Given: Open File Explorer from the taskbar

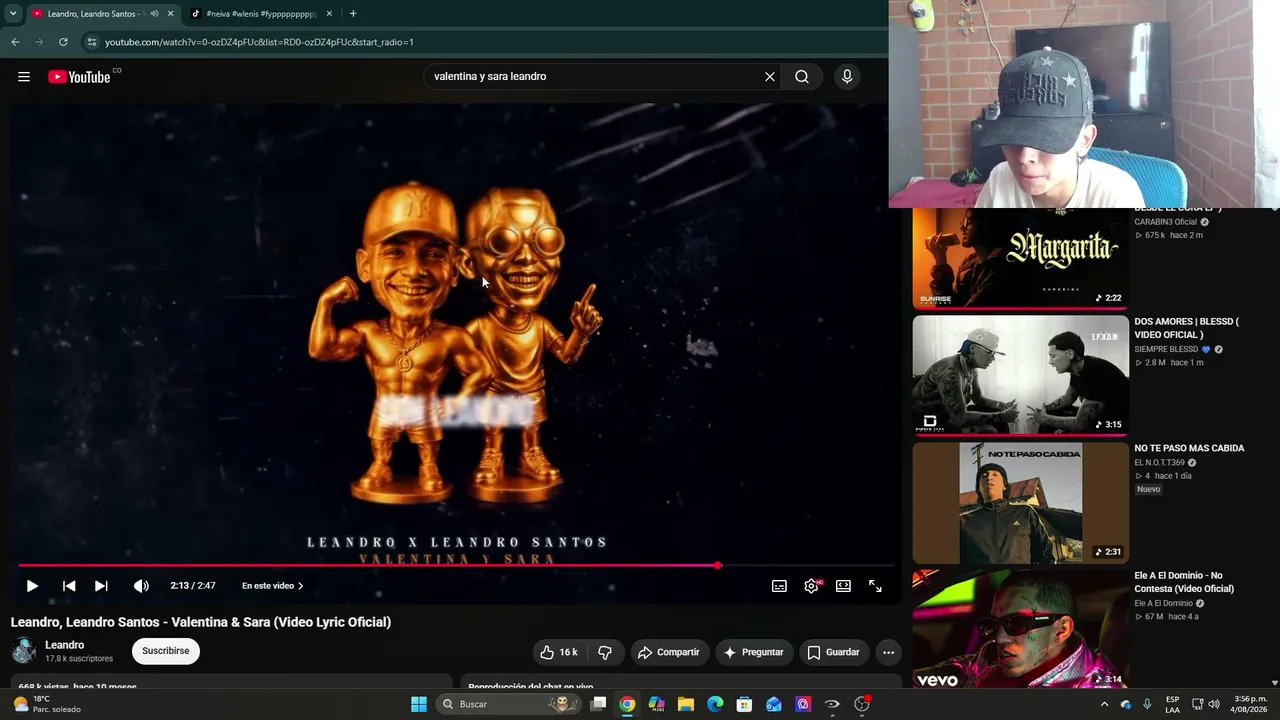Looking at the screenshot, I should point(686,704).
